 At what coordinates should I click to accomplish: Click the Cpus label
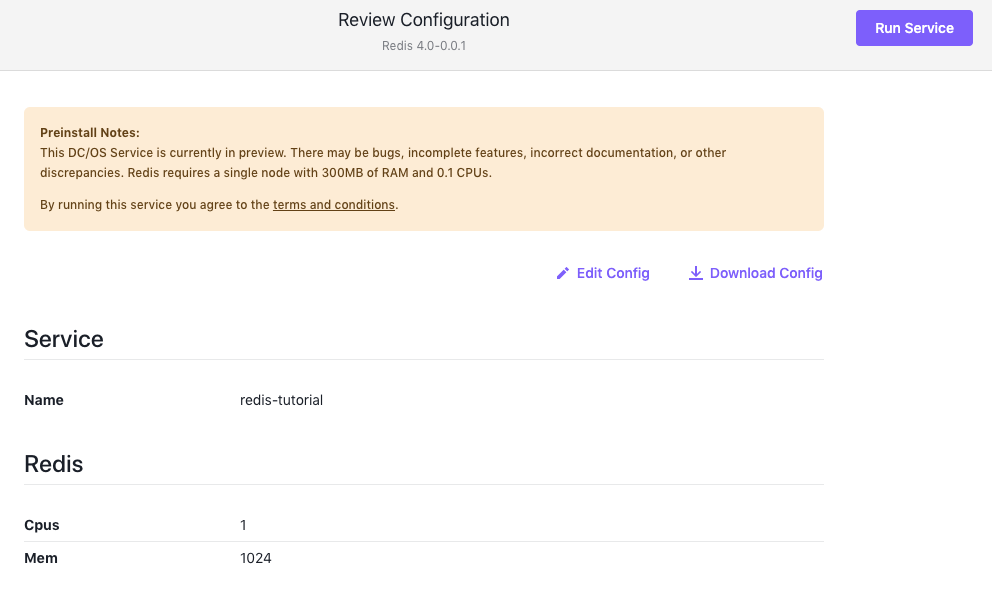point(42,525)
